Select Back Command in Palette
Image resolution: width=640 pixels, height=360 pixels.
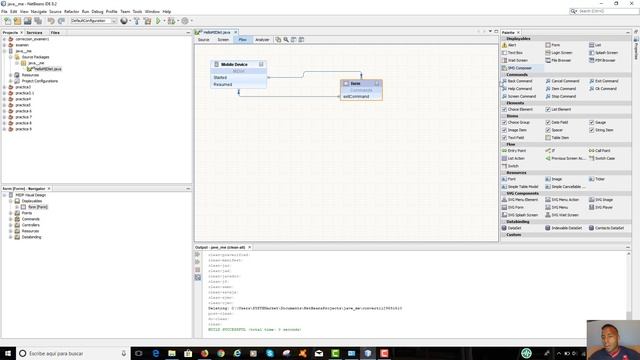517,81
